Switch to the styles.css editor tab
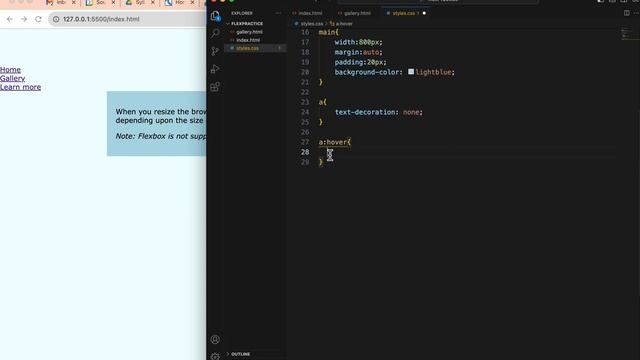 (403, 13)
